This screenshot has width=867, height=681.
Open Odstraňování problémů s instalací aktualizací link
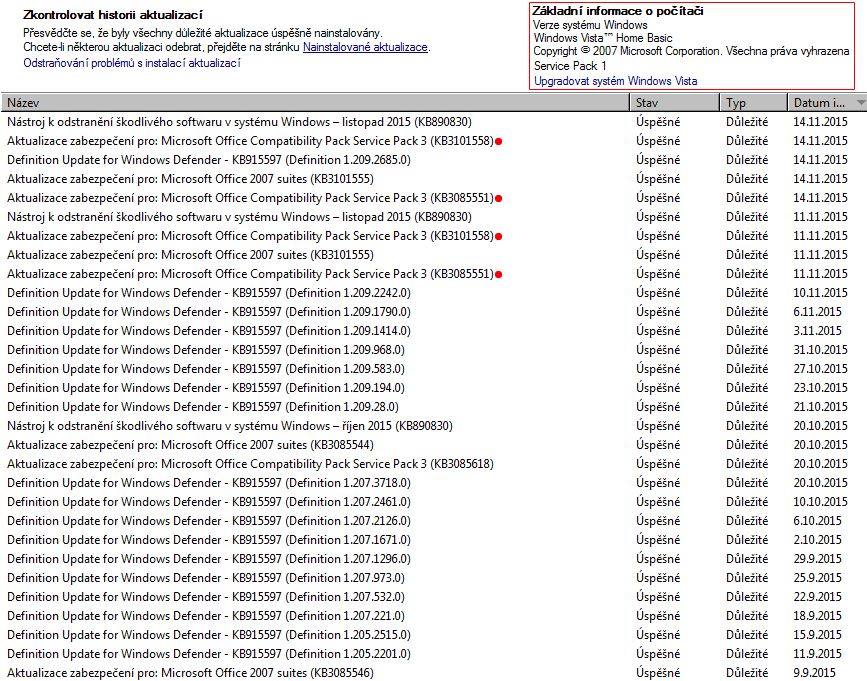click(x=132, y=63)
